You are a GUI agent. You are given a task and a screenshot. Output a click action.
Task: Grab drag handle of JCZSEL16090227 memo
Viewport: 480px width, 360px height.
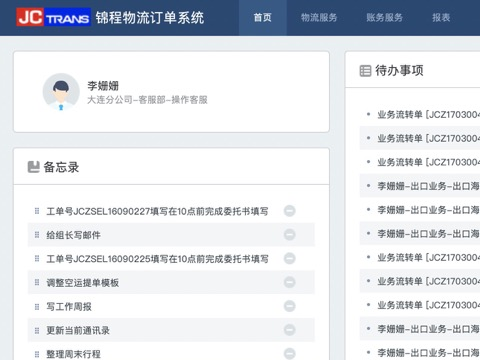(x=37, y=211)
